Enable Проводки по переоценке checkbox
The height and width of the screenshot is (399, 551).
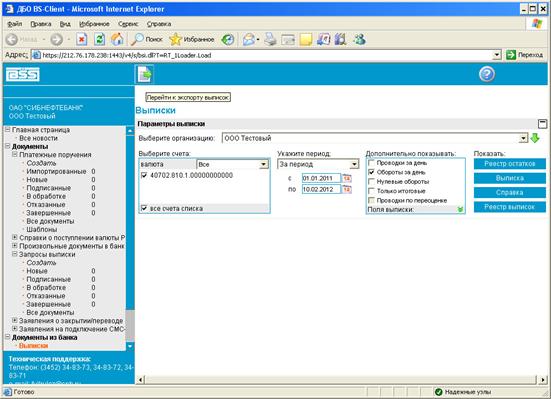371,200
